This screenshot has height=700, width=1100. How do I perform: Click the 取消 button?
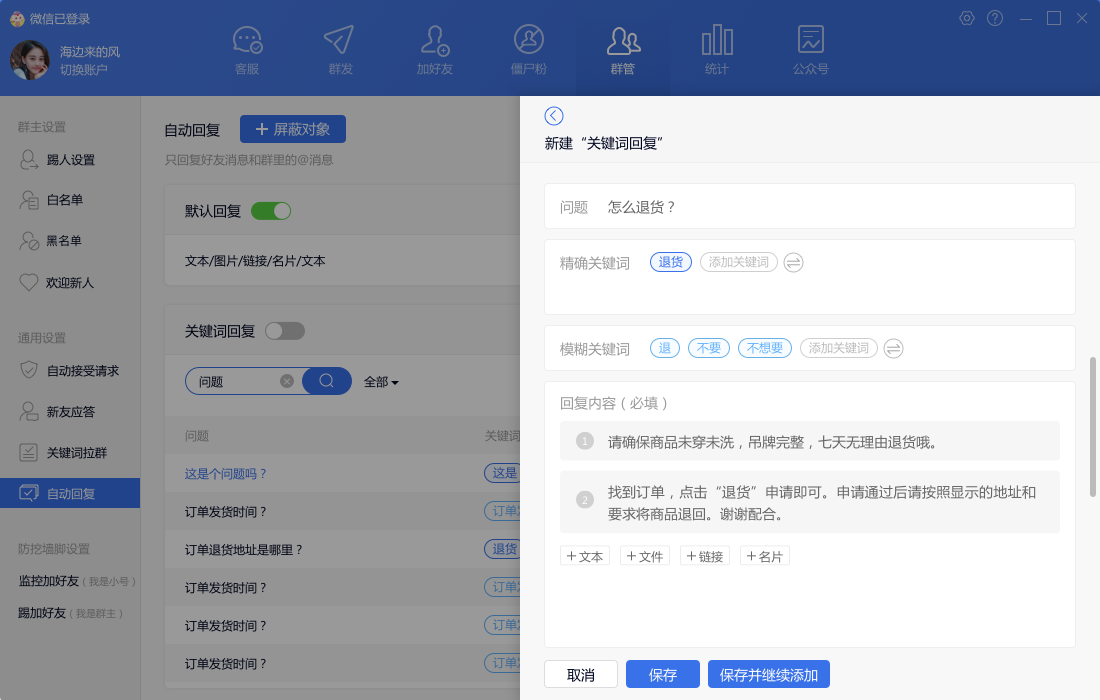coord(581,675)
